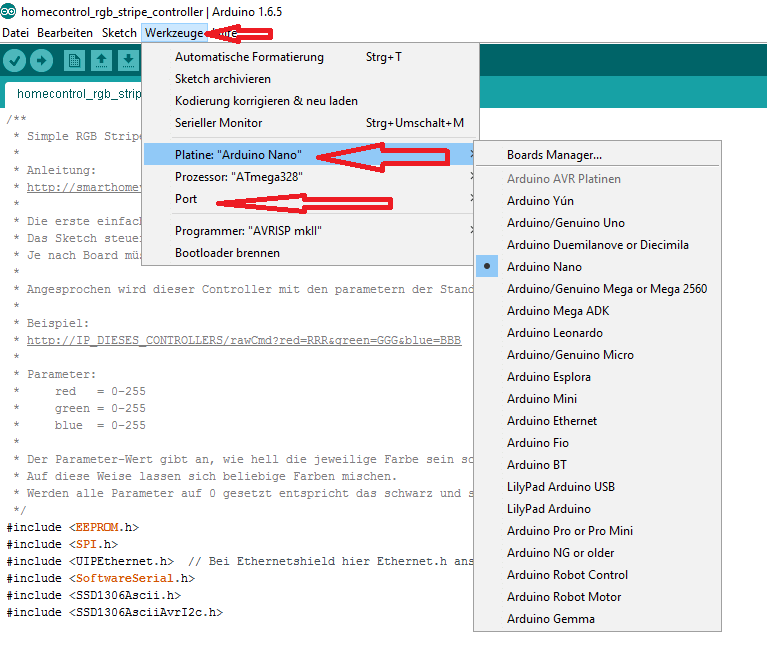Image resolution: width=767 pixels, height=650 pixels.
Task: Open the Datei menu
Action: pyautogui.click(x=16, y=33)
